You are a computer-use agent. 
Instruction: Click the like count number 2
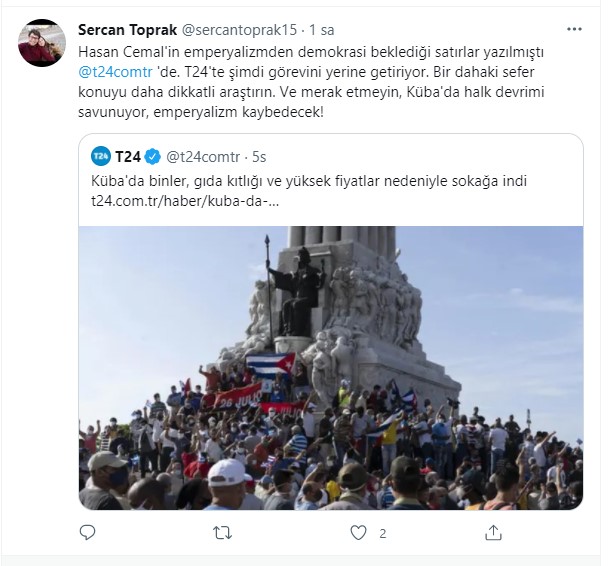[383, 534]
